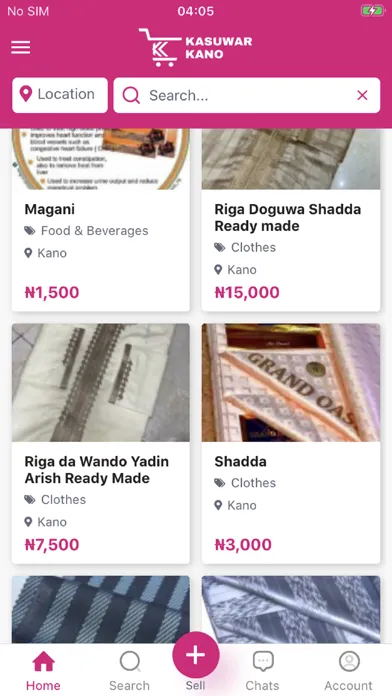The image size is (392, 696).
Task: Tap the plus Sell button
Action: coord(196,655)
